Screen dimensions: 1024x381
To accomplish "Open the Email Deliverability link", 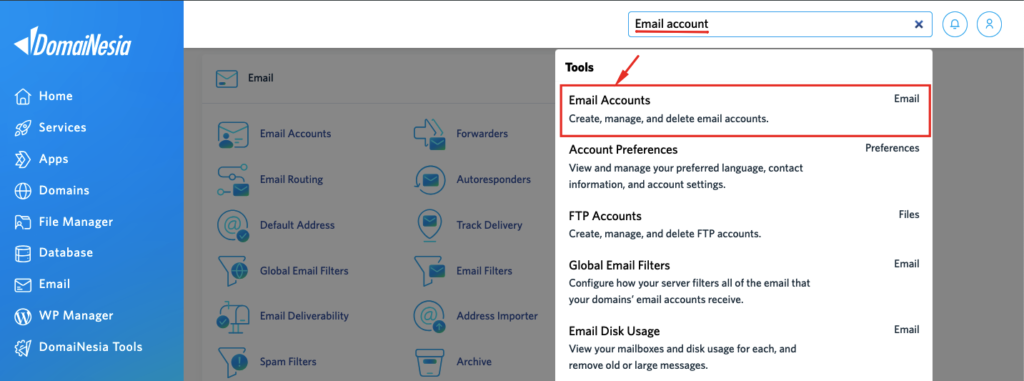I will click(304, 316).
